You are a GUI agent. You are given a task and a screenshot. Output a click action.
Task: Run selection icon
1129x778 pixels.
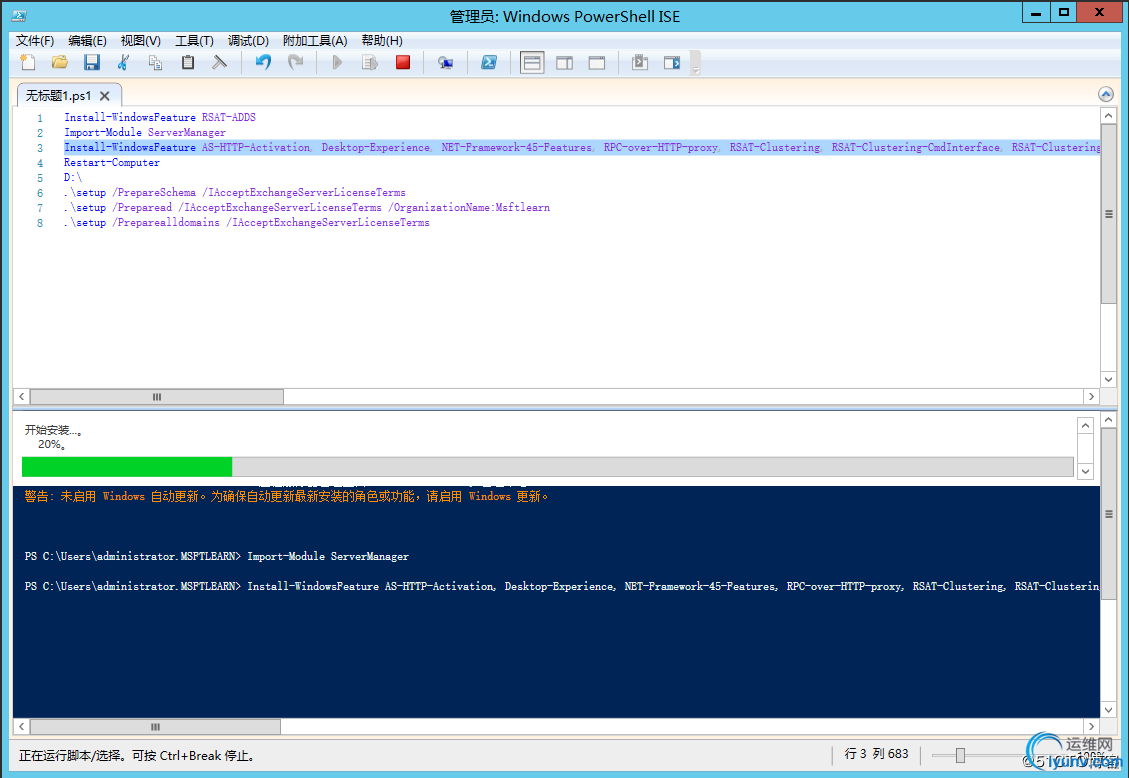[x=370, y=63]
